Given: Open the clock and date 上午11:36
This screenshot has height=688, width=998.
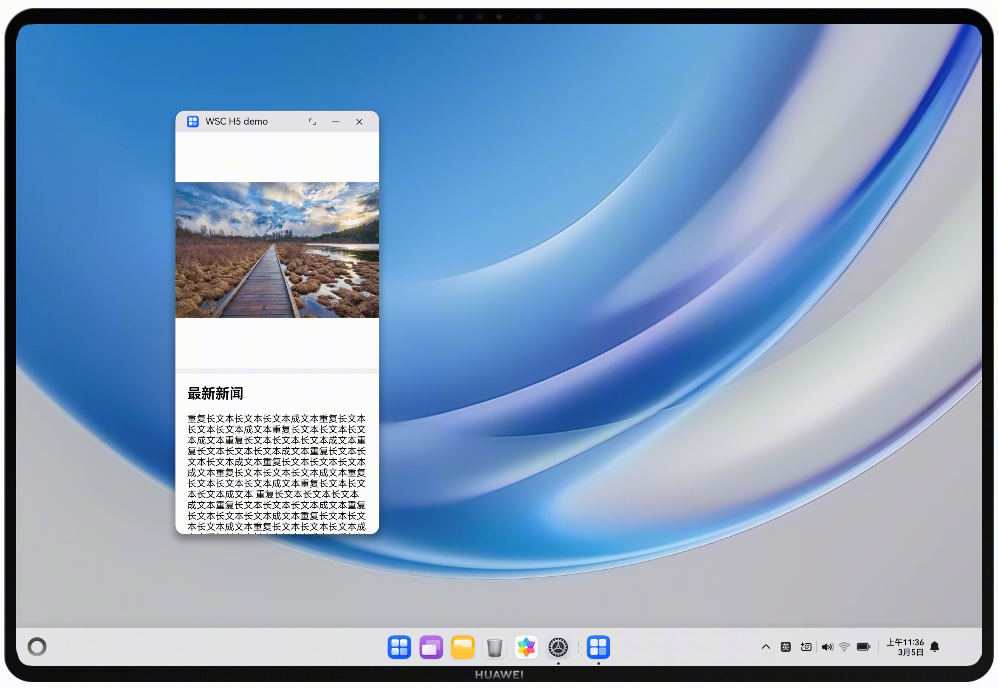Looking at the screenshot, I should point(905,647).
